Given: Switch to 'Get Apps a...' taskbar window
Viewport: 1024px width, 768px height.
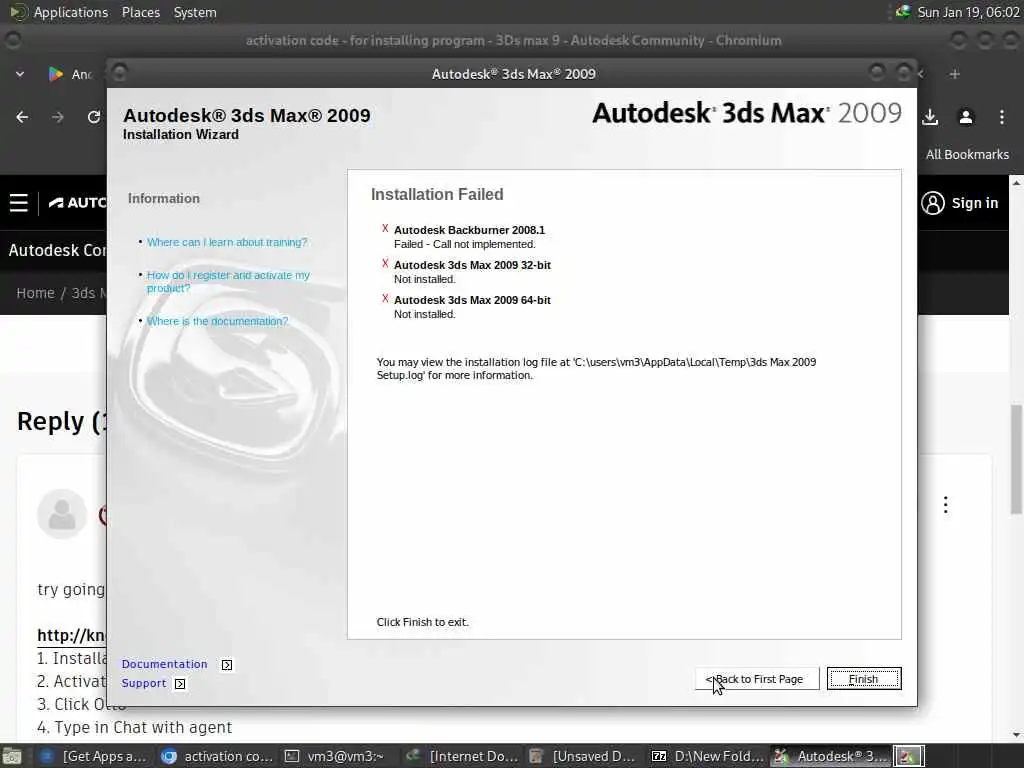Looking at the screenshot, I should tap(93, 756).
